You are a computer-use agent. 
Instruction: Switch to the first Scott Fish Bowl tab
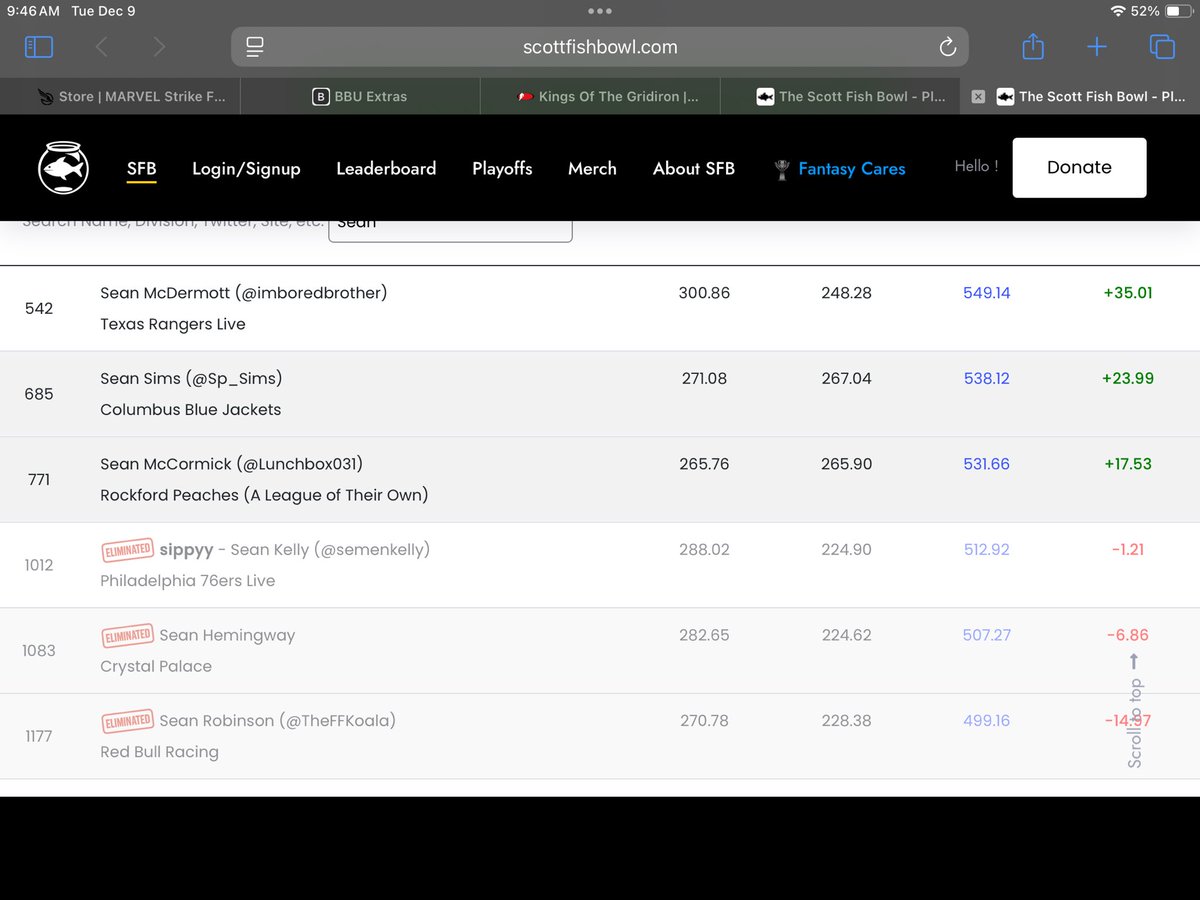pos(840,97)
